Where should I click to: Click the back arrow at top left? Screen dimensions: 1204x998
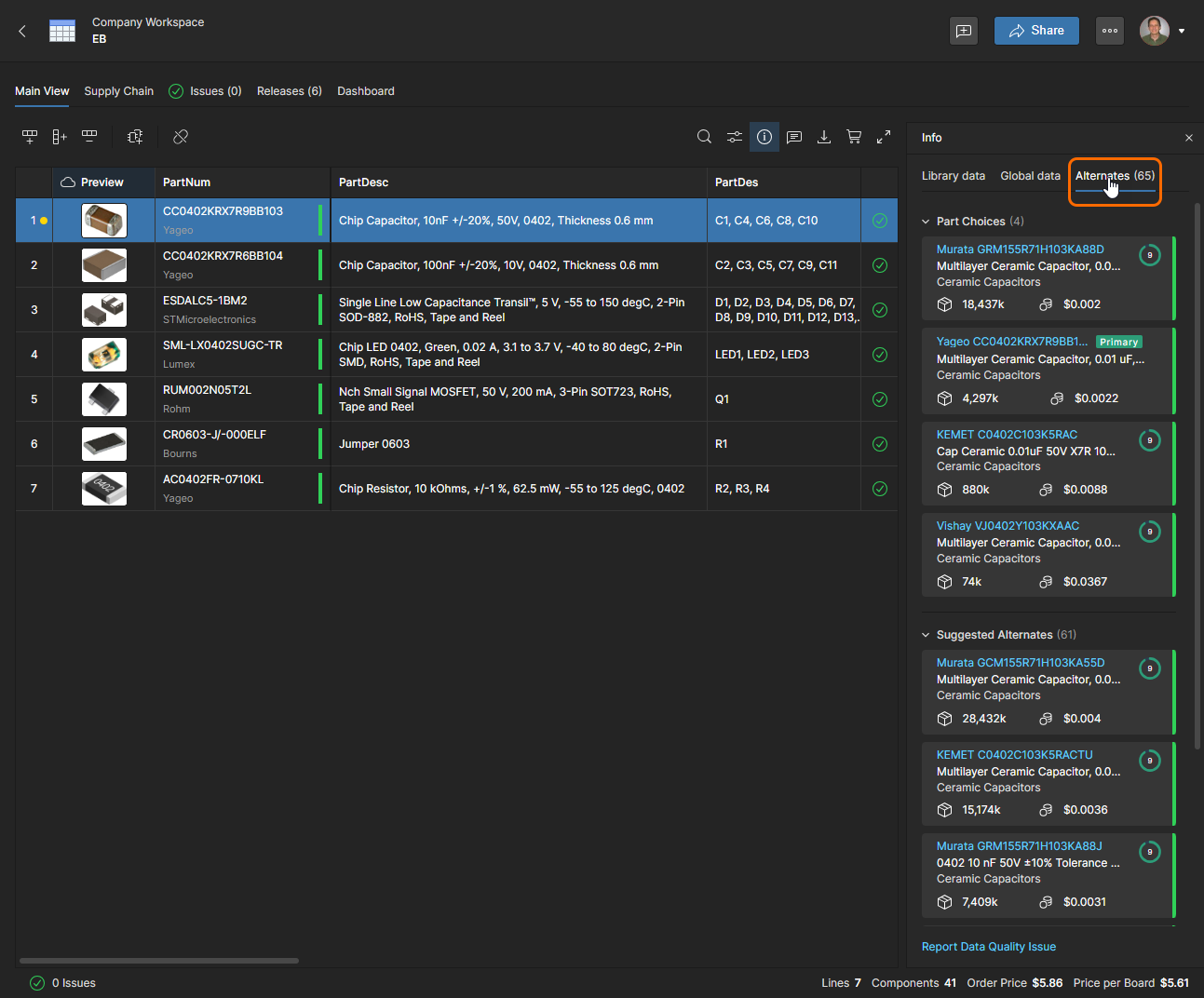pos(22,31)
